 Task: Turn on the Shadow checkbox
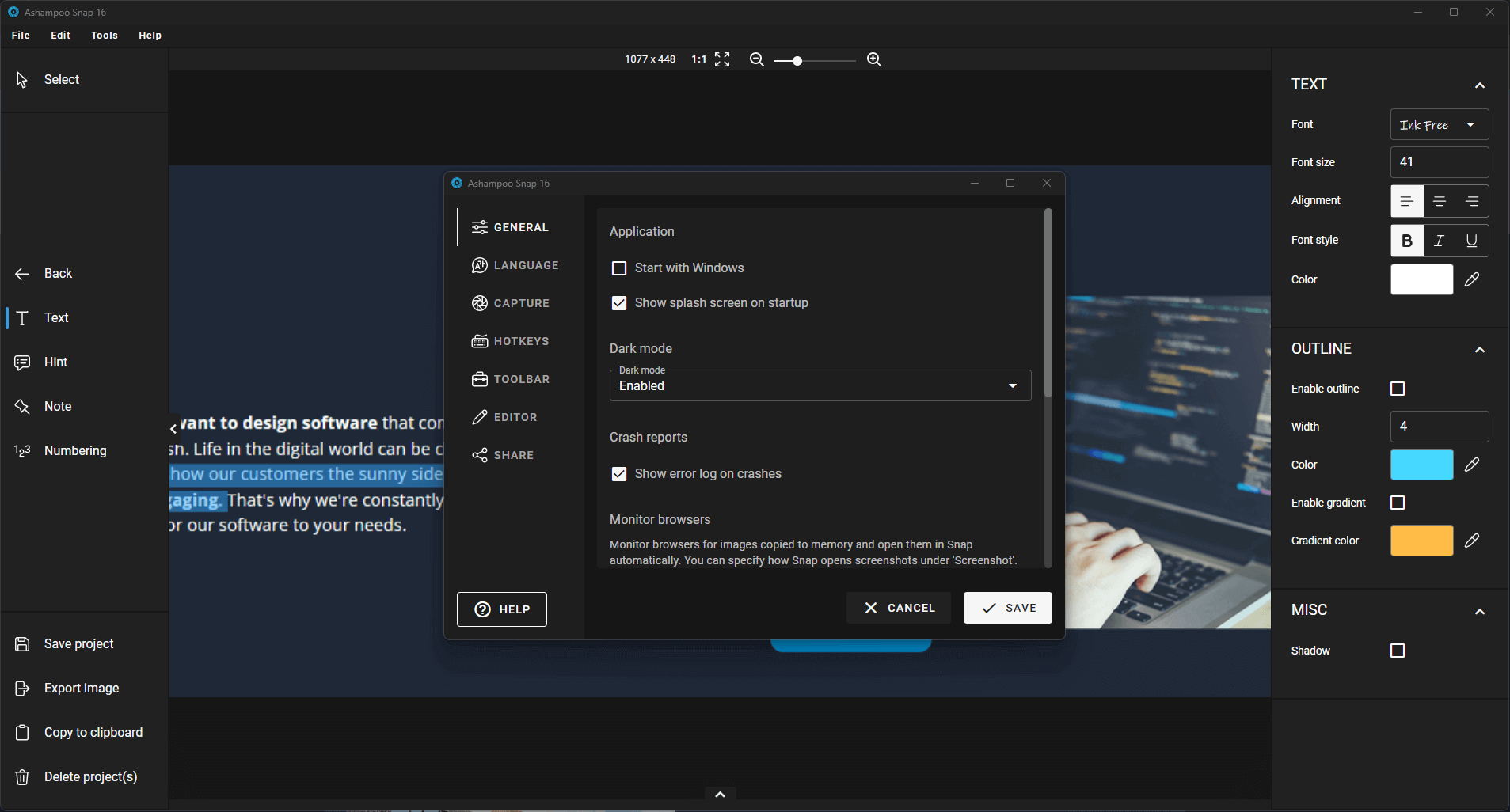click(1398, 651)
